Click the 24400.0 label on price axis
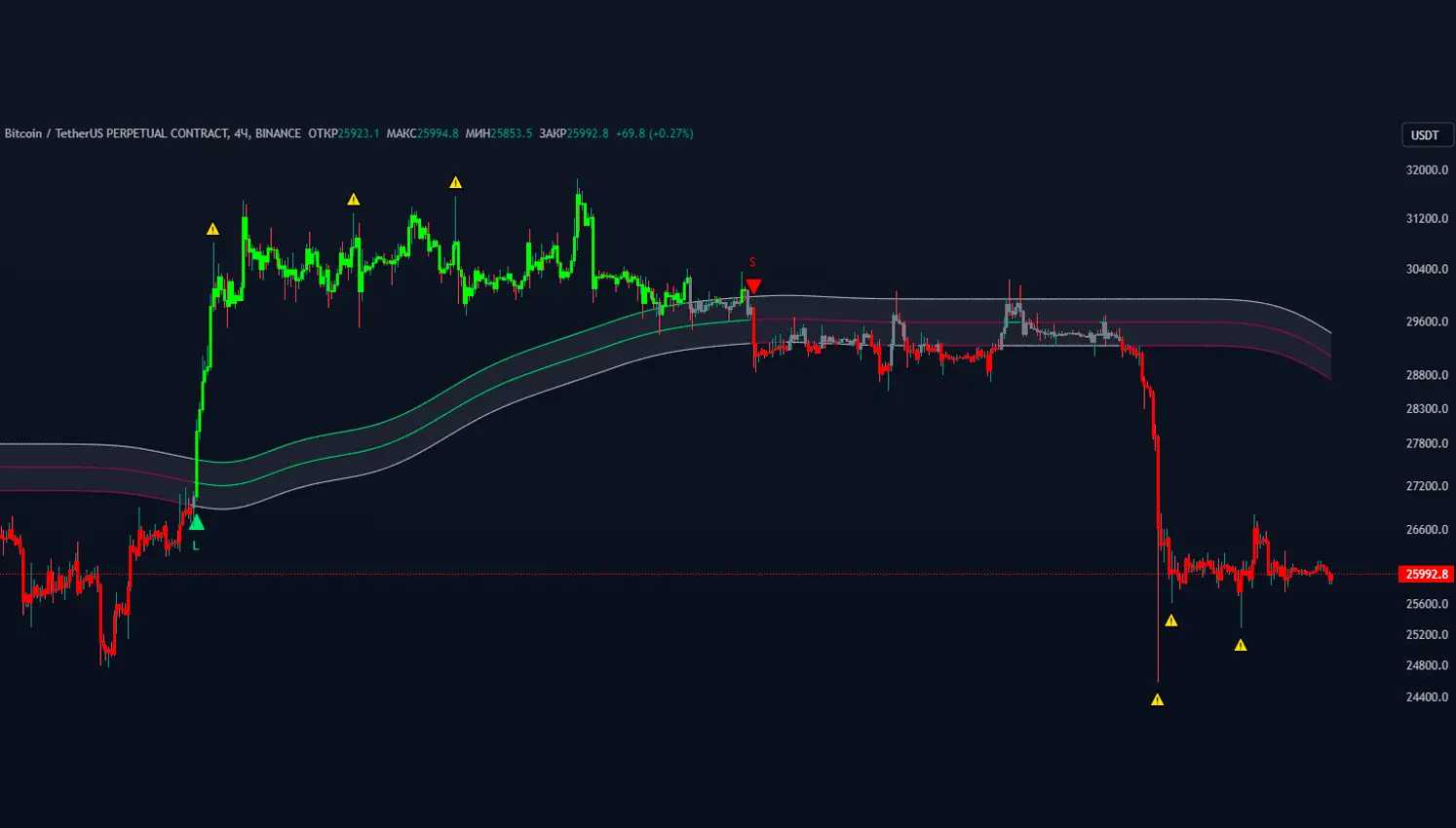 coord(1426,697)
